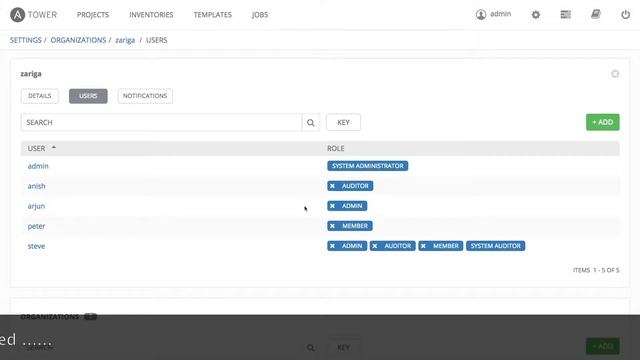Go to Projects menu
Screen dimensions: 640x360
pyautogui.click(x=93, y=15)
